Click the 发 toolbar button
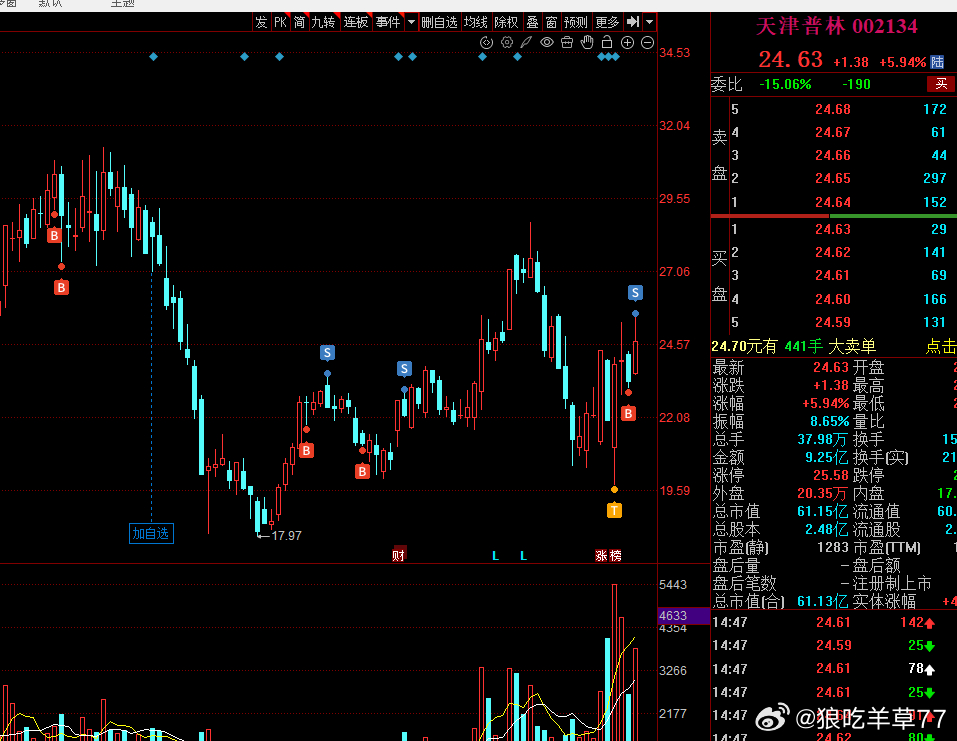Viewport: 957px width, 741px height. coord(261,22)
